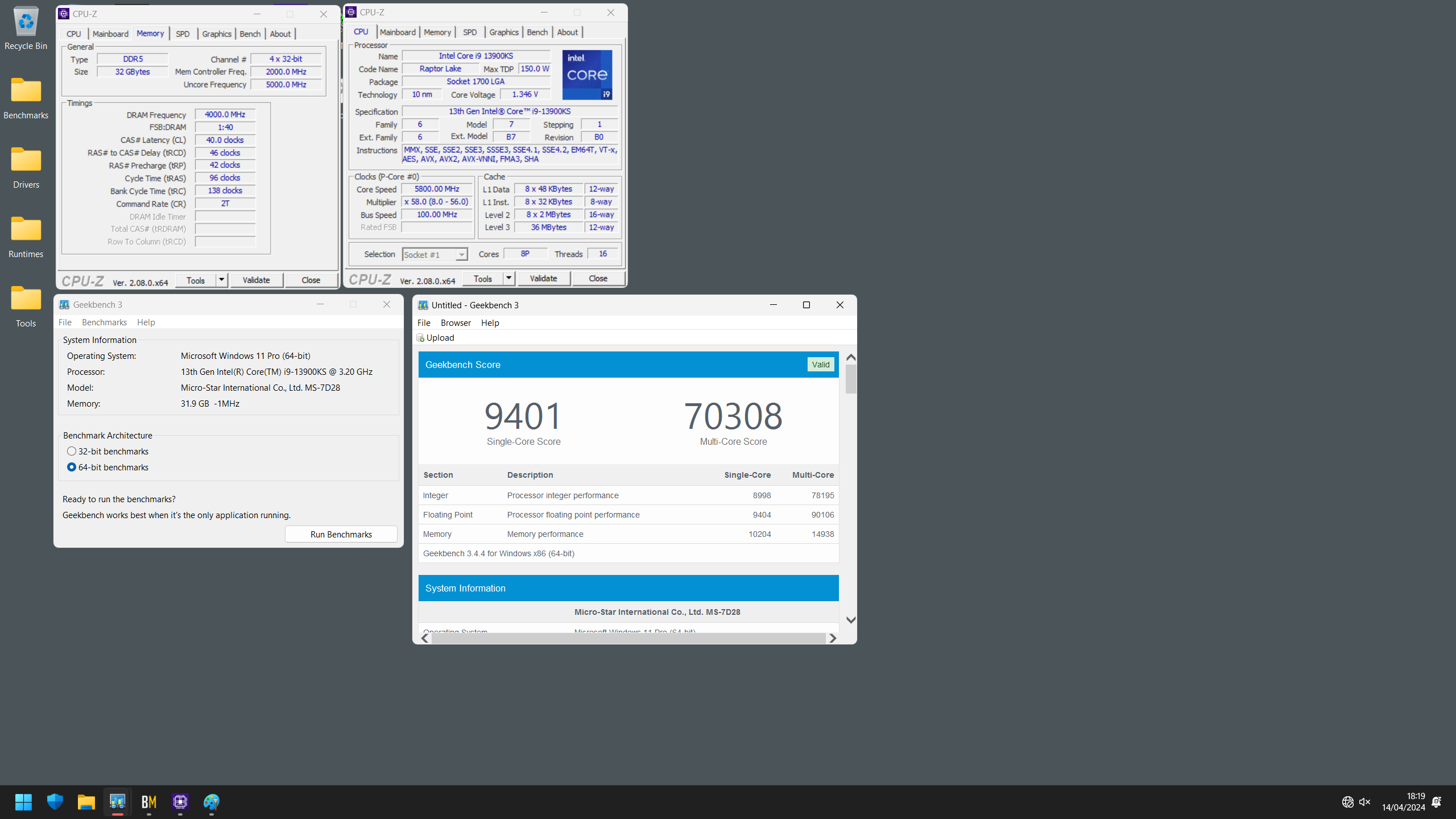The width and height of the screenshot is (1456, 819).
Task: Click scroll-down arrow in Geekbench results
Action: pyautogui.click(x=851, y=620)
